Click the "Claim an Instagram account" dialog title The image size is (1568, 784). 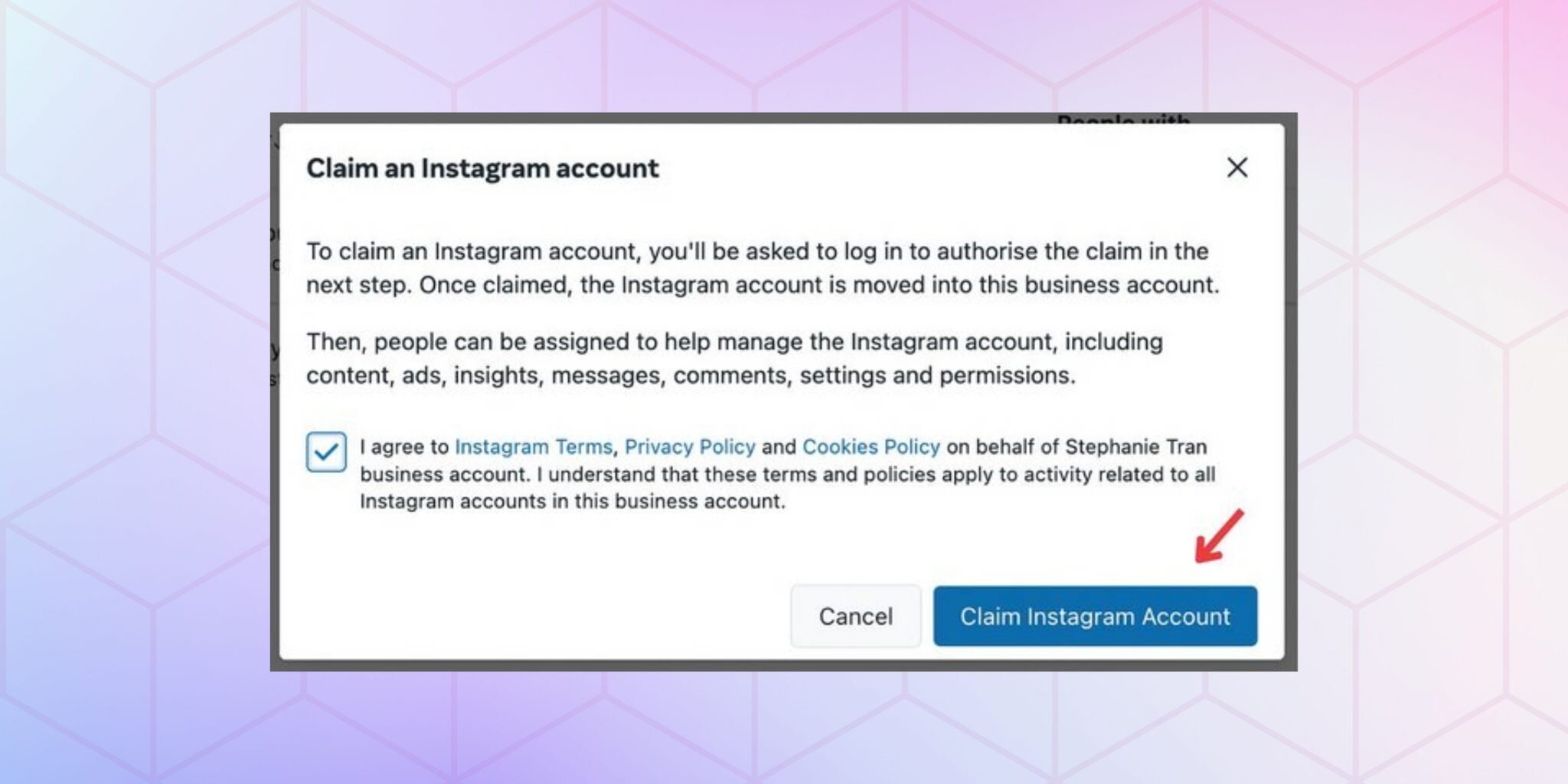[x=482, y=168]
